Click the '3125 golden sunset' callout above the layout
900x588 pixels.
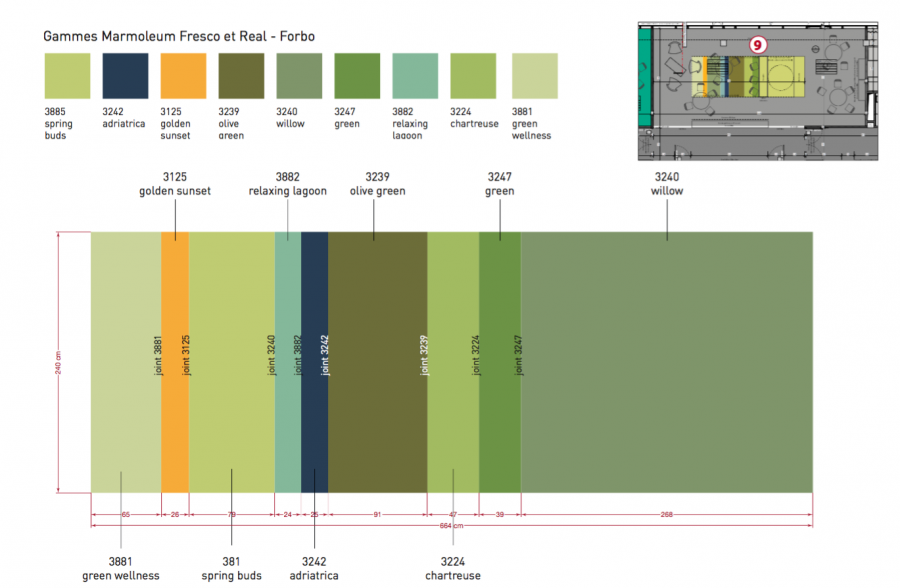pos(175,184)
